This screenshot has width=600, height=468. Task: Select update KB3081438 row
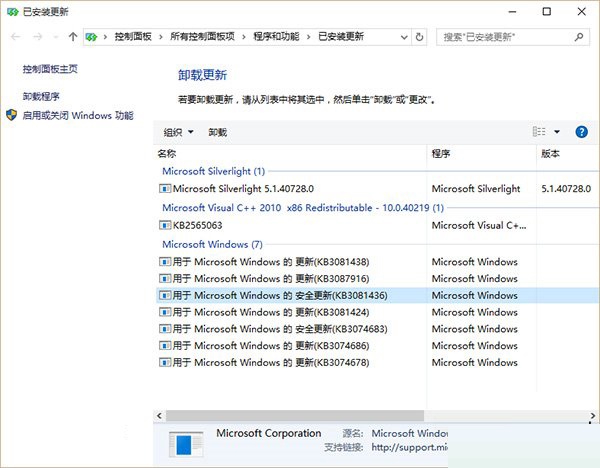(377, 262)
